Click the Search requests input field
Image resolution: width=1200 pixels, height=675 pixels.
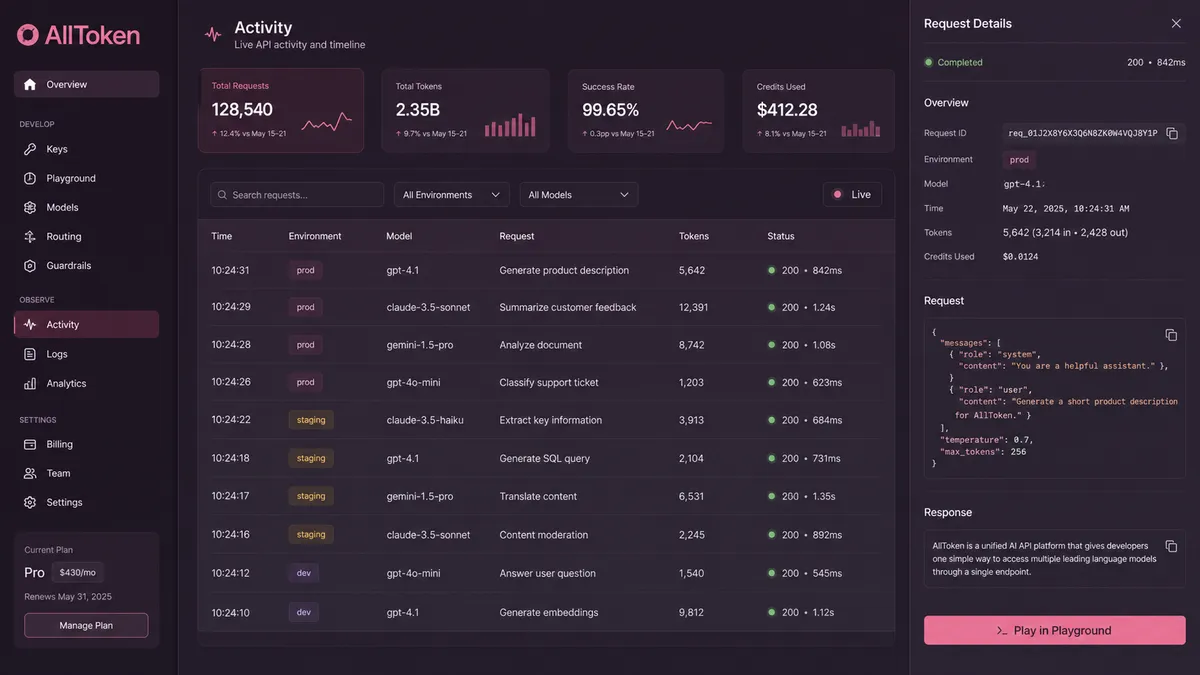297,195
